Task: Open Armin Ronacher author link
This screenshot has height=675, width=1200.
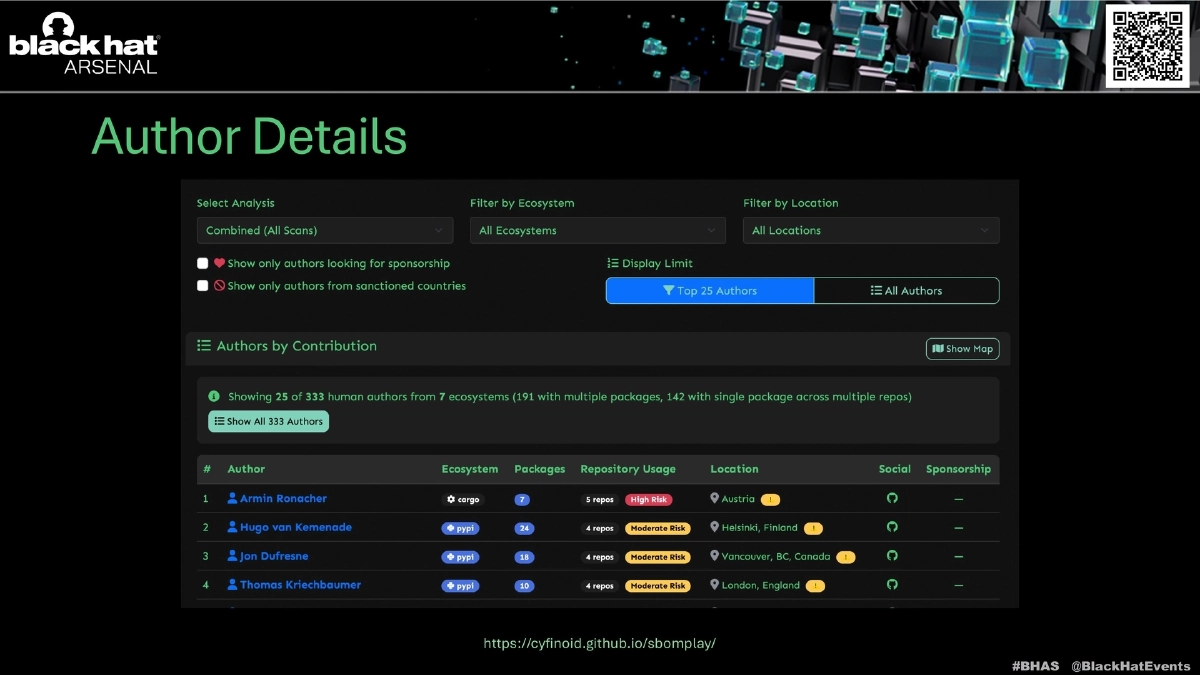Action: [283, 499]
